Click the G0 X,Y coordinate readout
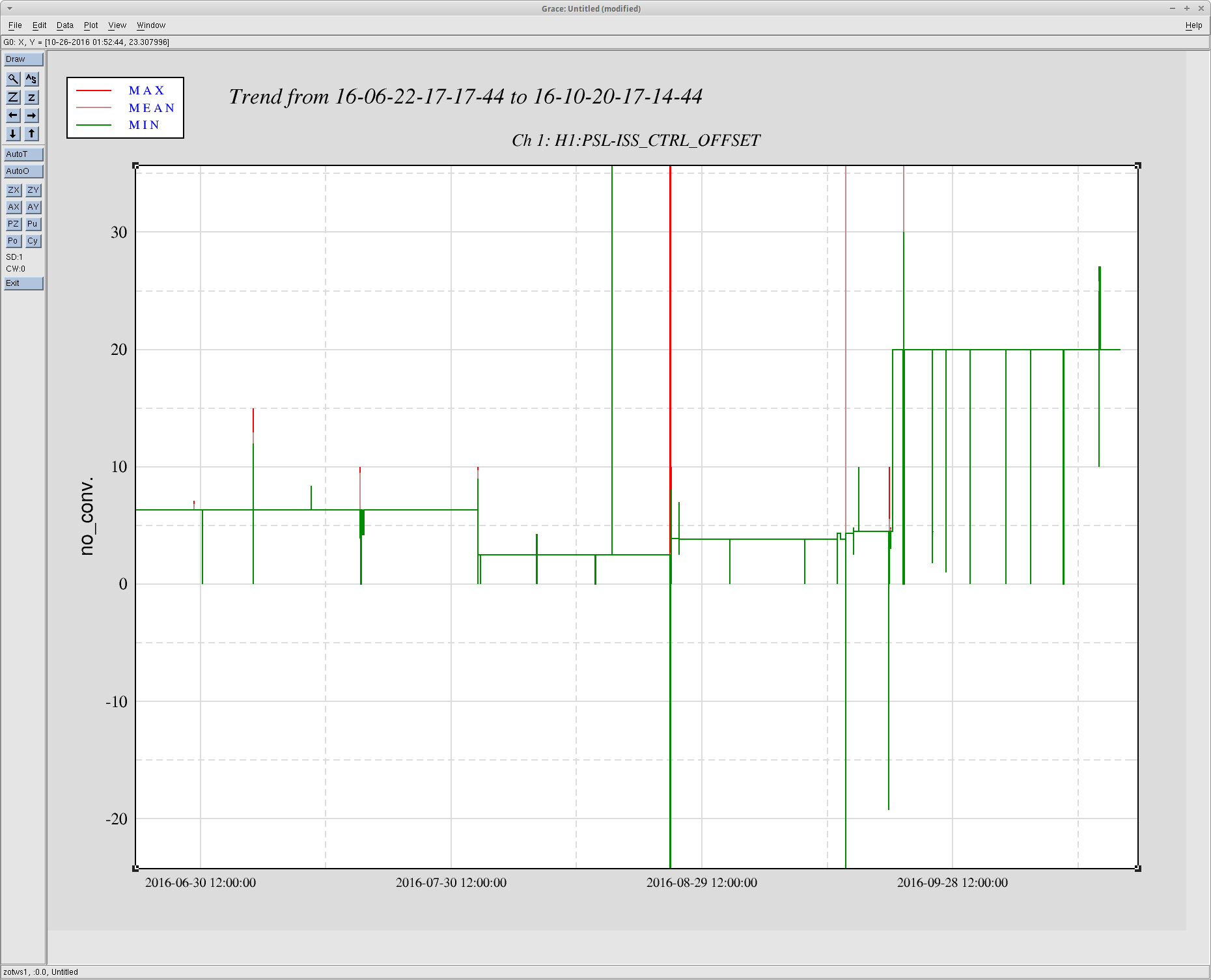 click(x=87, y=42)
